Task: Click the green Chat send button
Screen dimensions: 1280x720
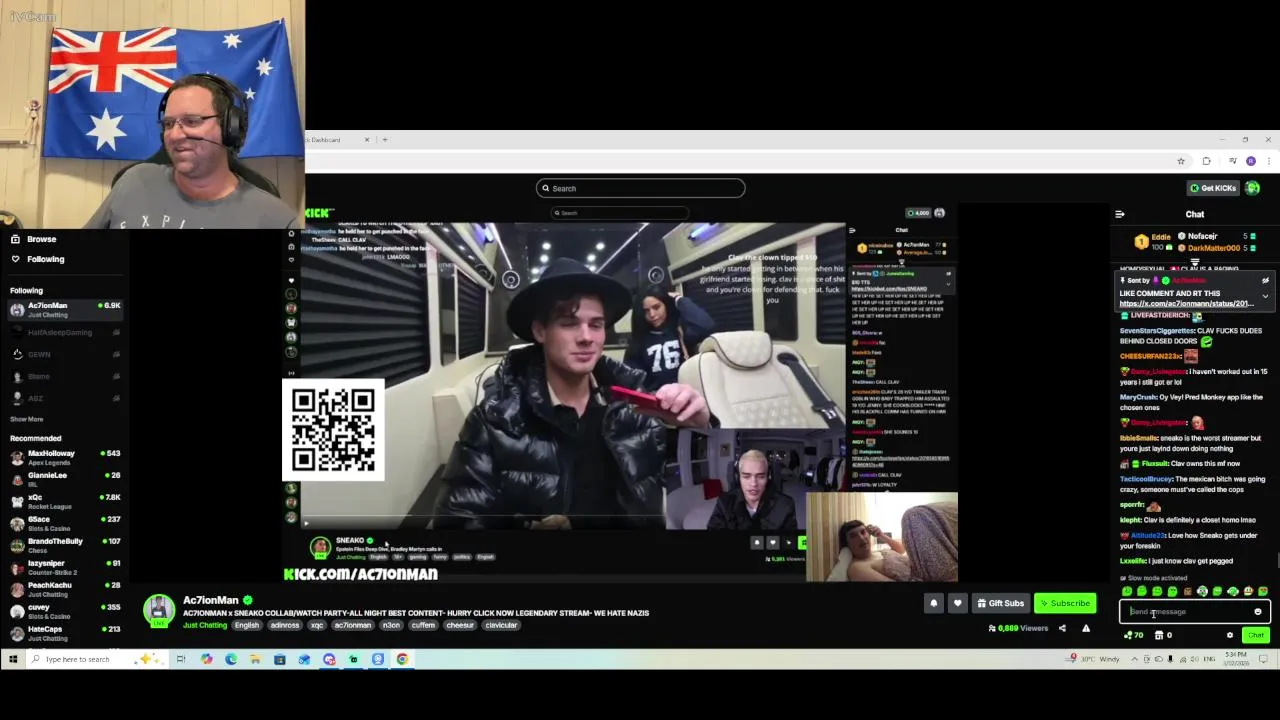Action: click(x=1256, y=635)
